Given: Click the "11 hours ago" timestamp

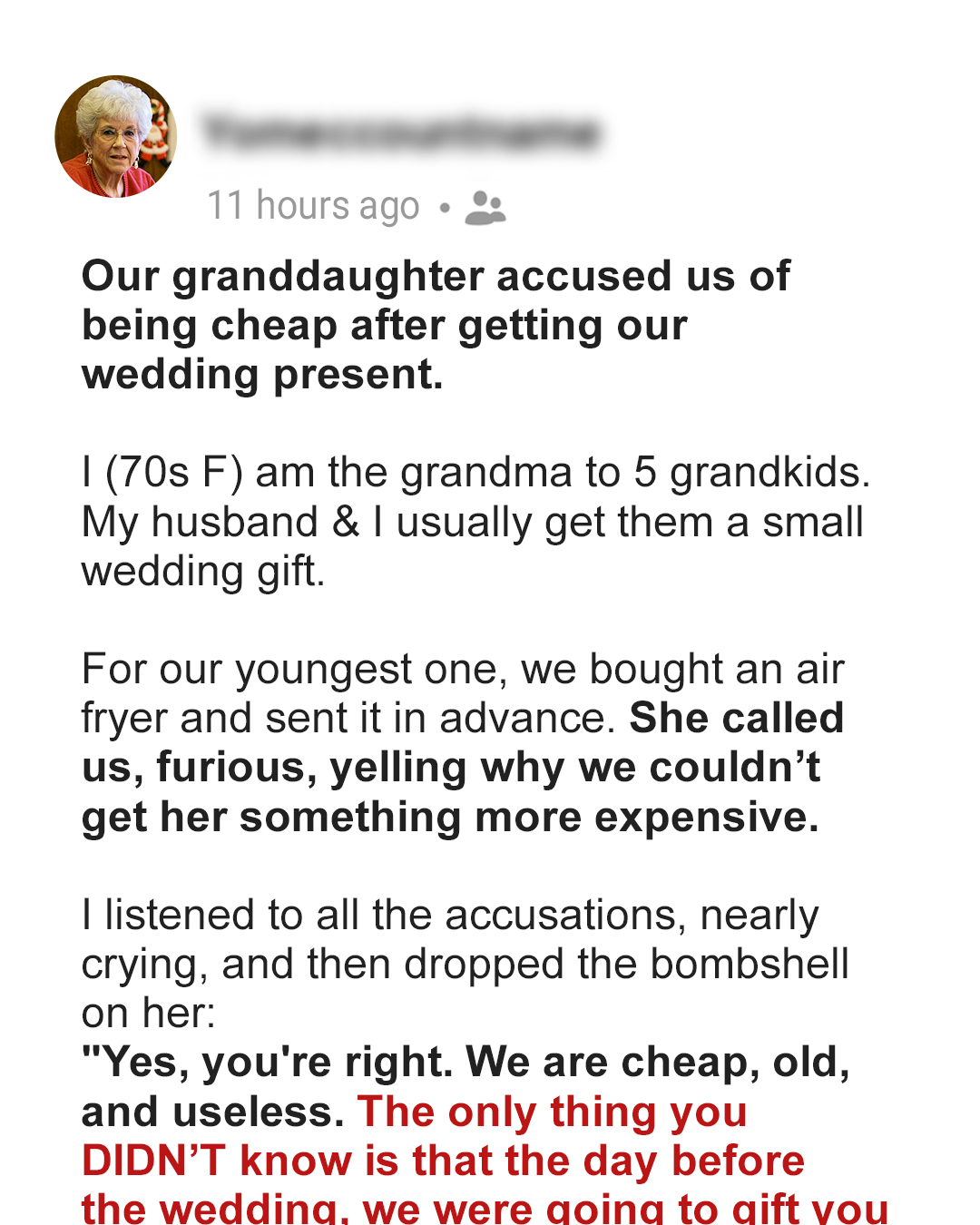Looking at the screenshot, I should [x=313, y=206].
